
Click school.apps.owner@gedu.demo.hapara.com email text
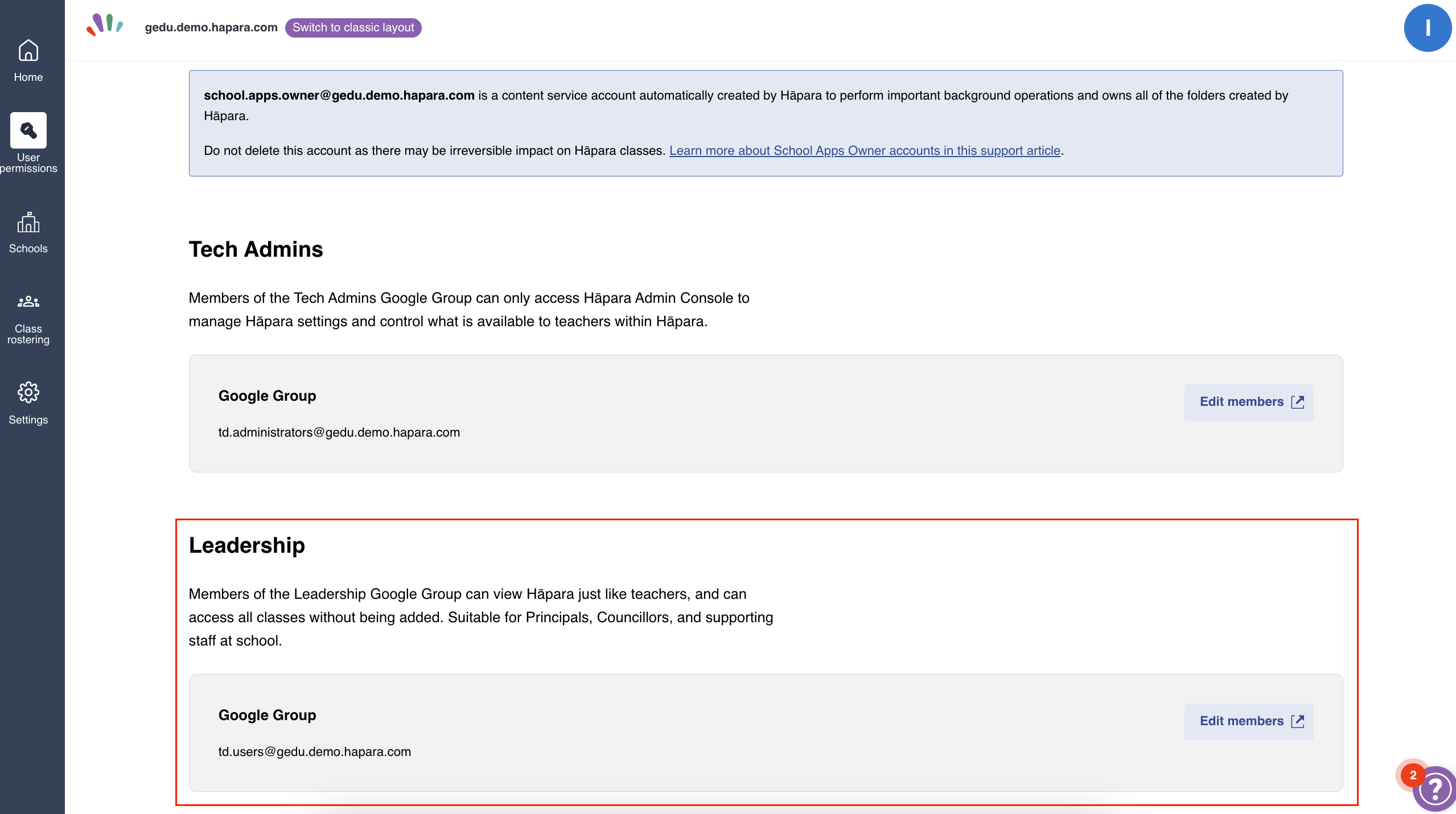339,95
